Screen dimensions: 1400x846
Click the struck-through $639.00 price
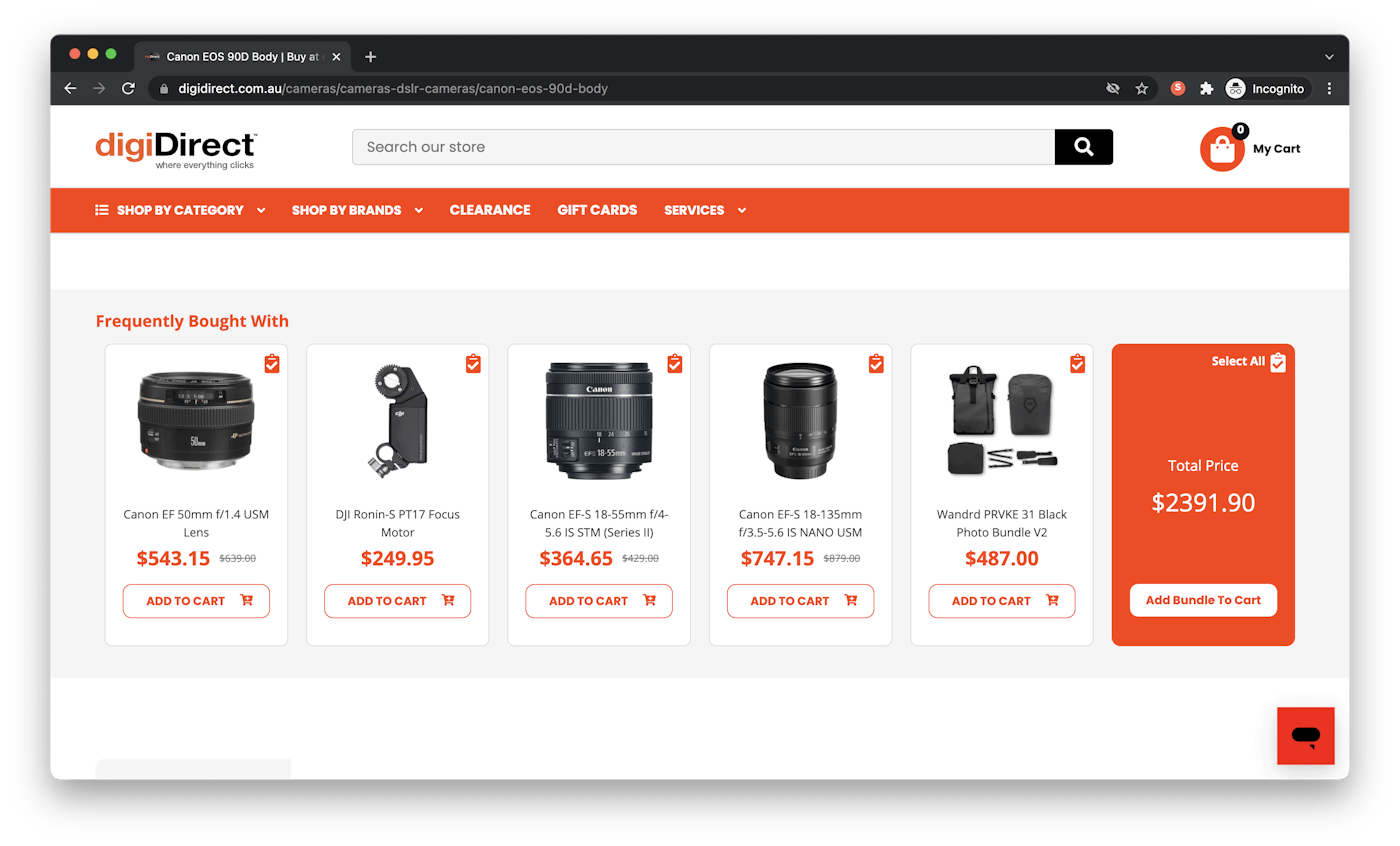coord(238,559)
